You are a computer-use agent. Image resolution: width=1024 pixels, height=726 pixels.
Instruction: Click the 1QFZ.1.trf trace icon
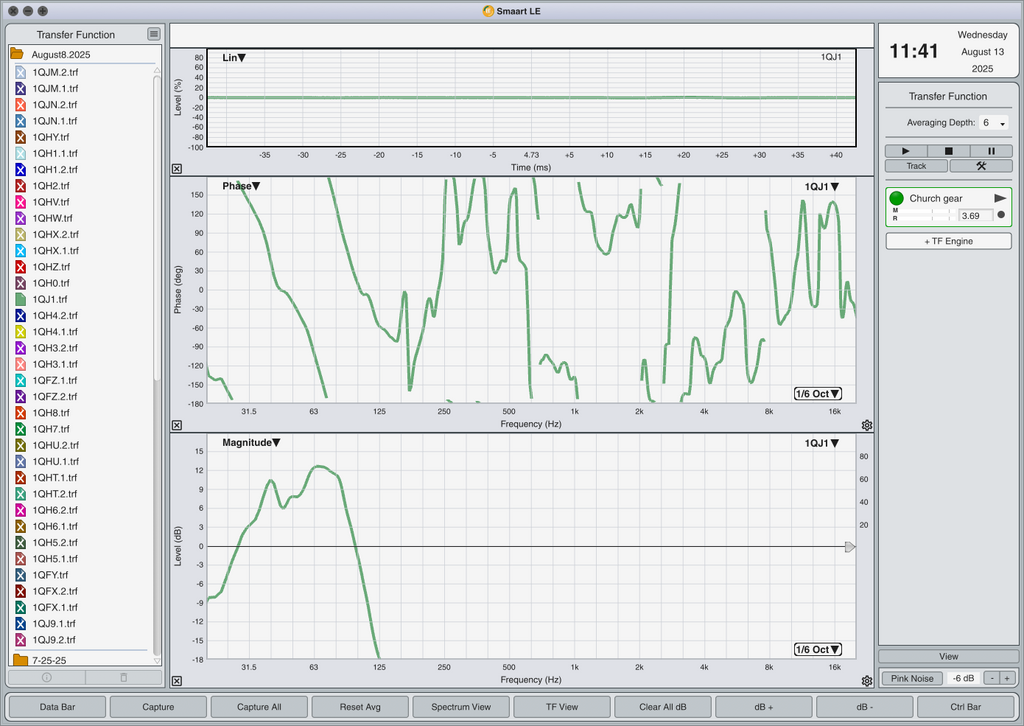20,380
